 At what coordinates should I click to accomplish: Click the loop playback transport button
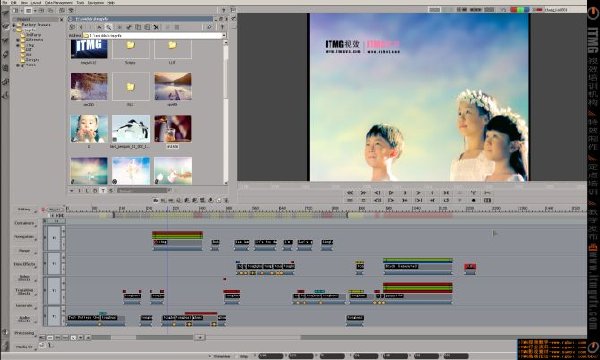[446, 200]
